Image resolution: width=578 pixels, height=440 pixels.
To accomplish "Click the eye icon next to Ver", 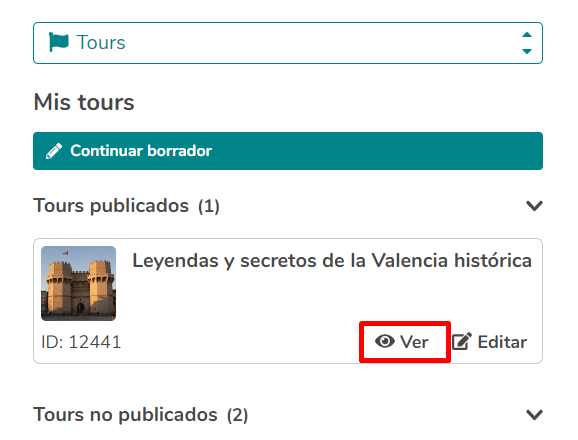I will tap(385, 342).
